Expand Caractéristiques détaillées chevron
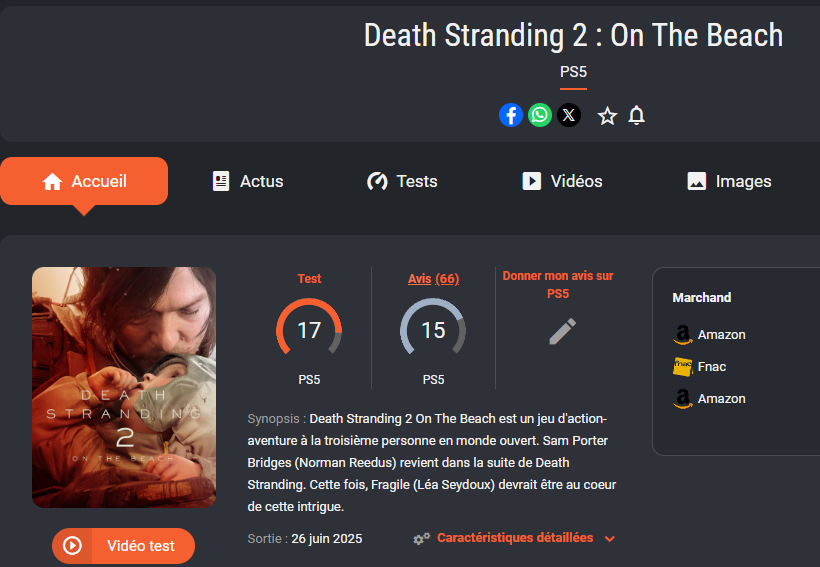This screenshot has width=820, height=567. [x=609, y=539]
